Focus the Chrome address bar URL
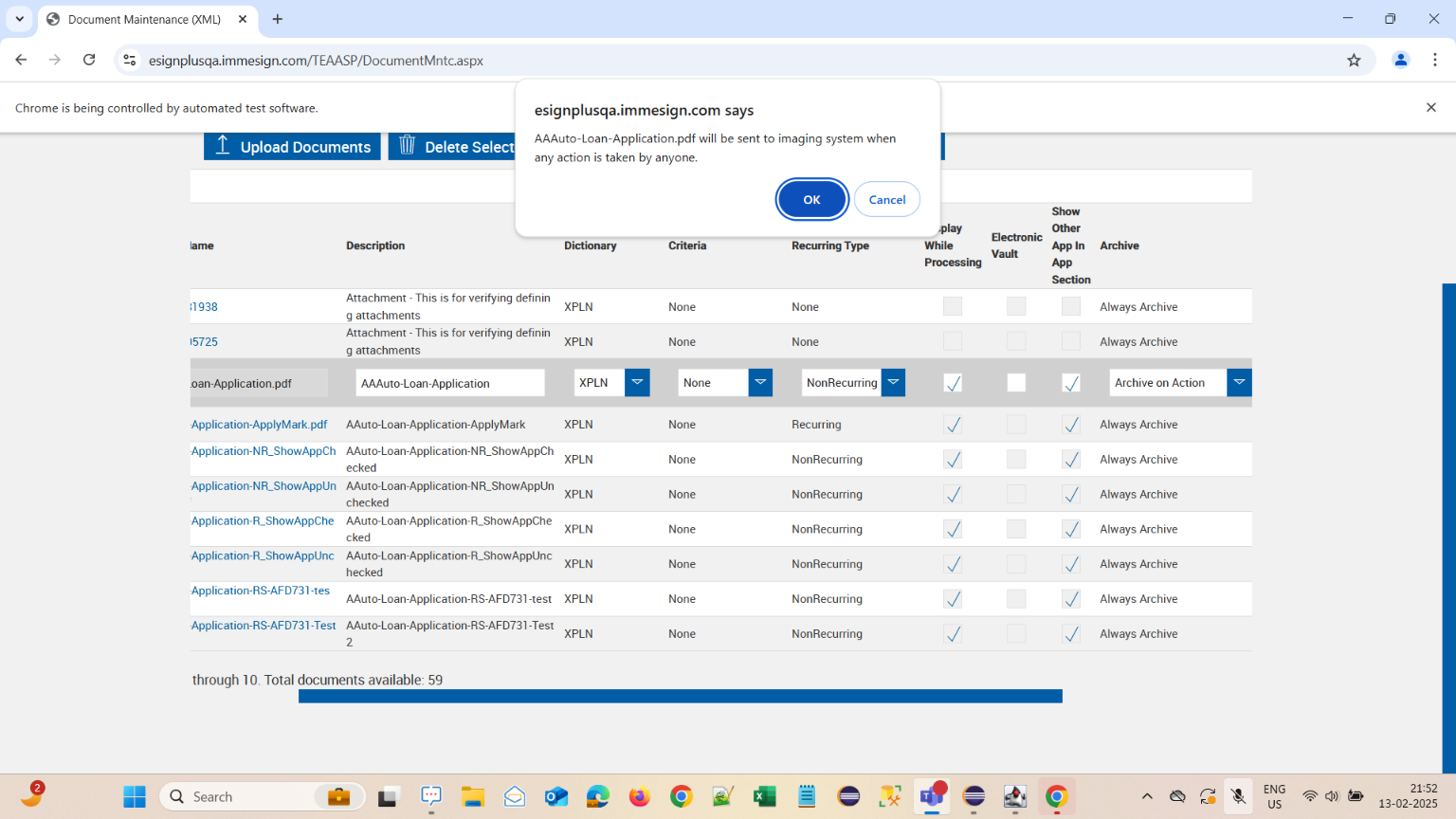1456x819 pixels. coord(316,61)
